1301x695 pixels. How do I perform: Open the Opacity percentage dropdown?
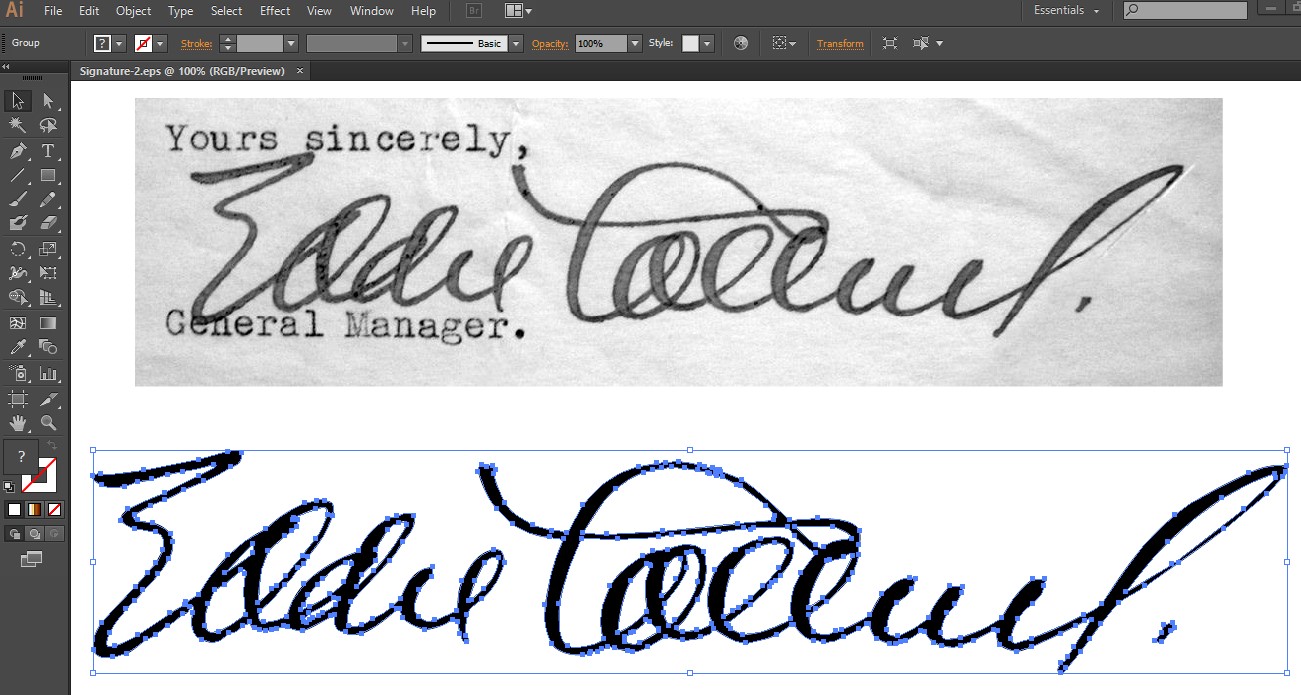click(x=634, y=44)
